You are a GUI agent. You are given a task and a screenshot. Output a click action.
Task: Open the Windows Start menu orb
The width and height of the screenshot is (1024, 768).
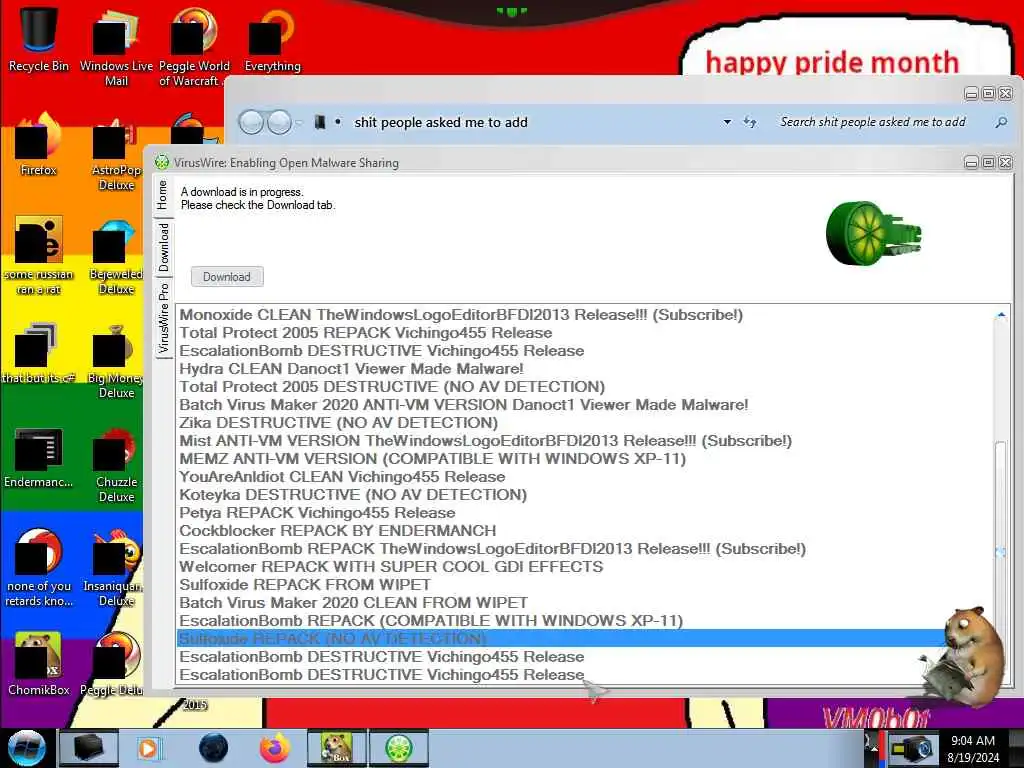pos(26,748)
